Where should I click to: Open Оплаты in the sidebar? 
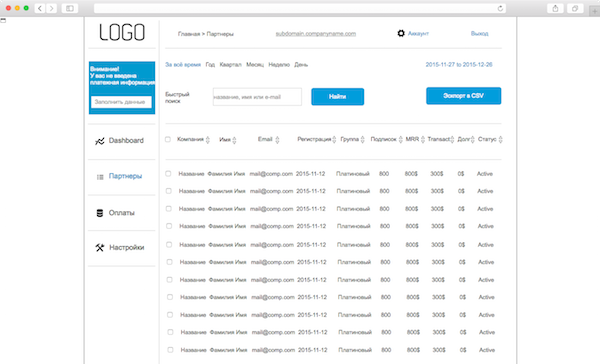(122, 213)
